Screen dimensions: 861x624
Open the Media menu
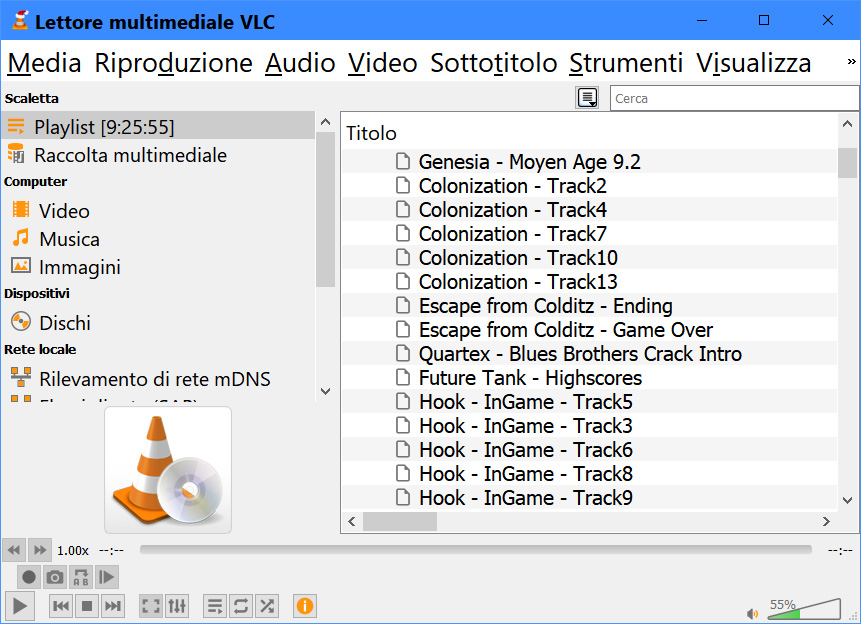pos(44,63)
